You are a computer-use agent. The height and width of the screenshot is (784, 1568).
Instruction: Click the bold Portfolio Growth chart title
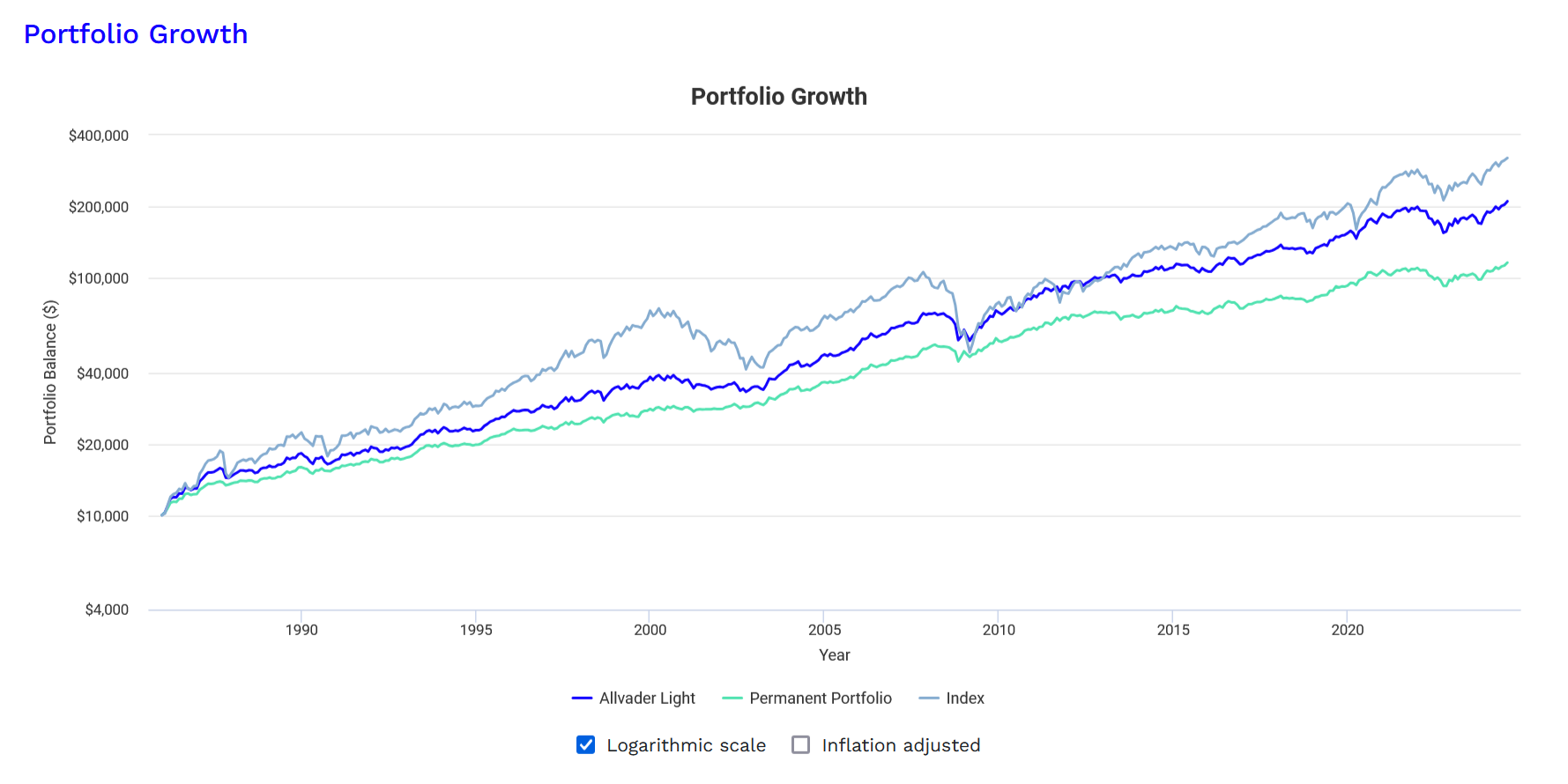pos(778,97)
